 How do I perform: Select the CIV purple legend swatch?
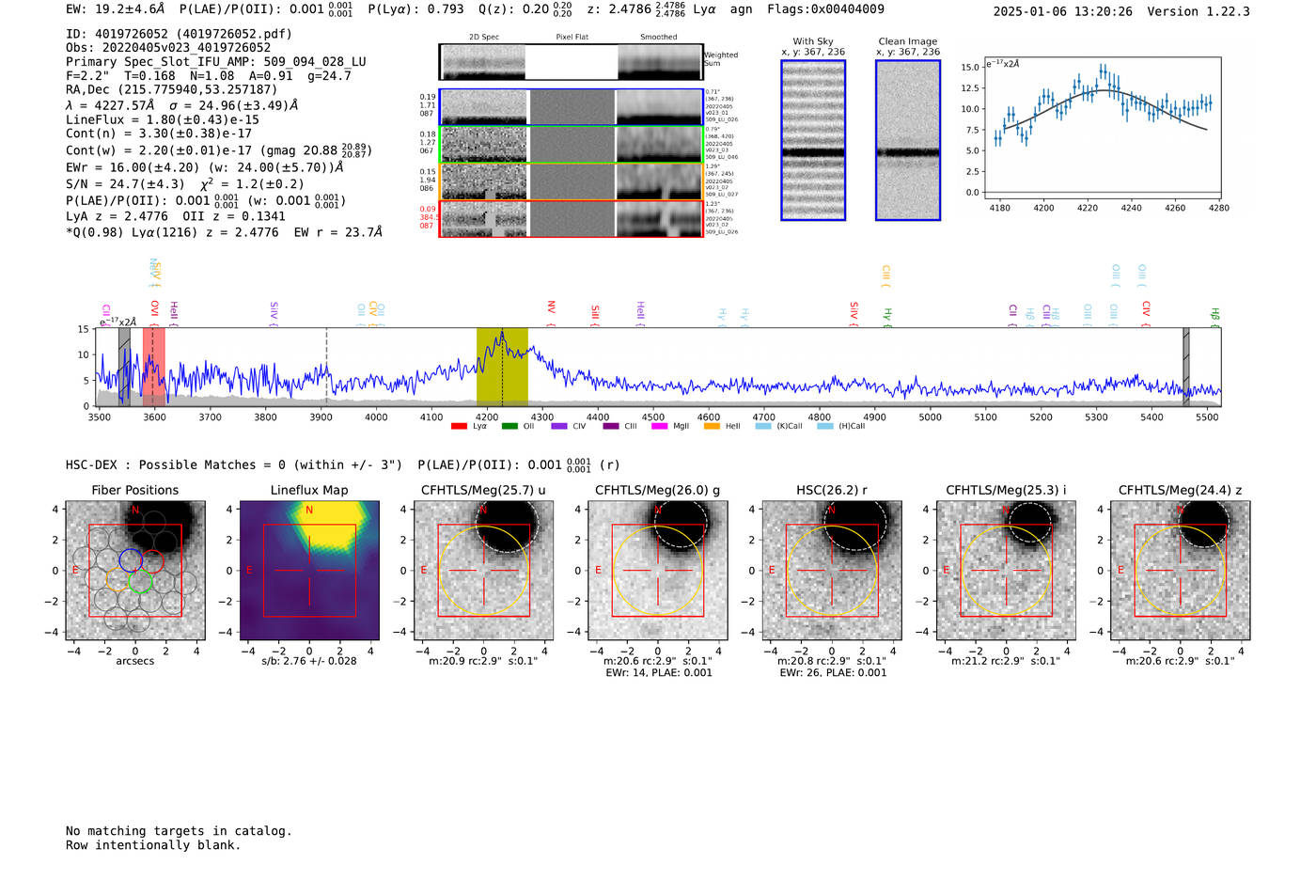(559, 427)
